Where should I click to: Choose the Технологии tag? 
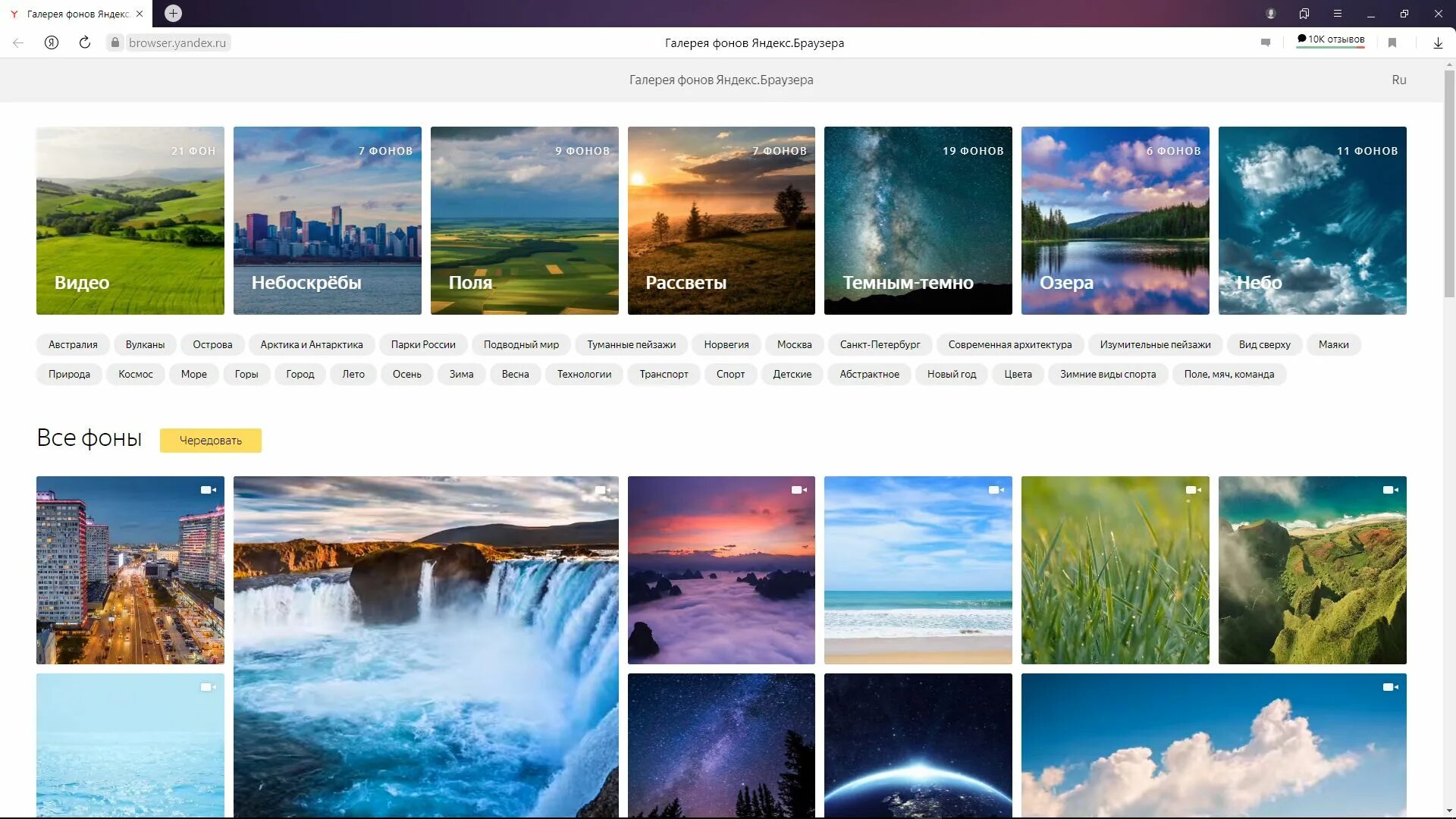point(584,374)
